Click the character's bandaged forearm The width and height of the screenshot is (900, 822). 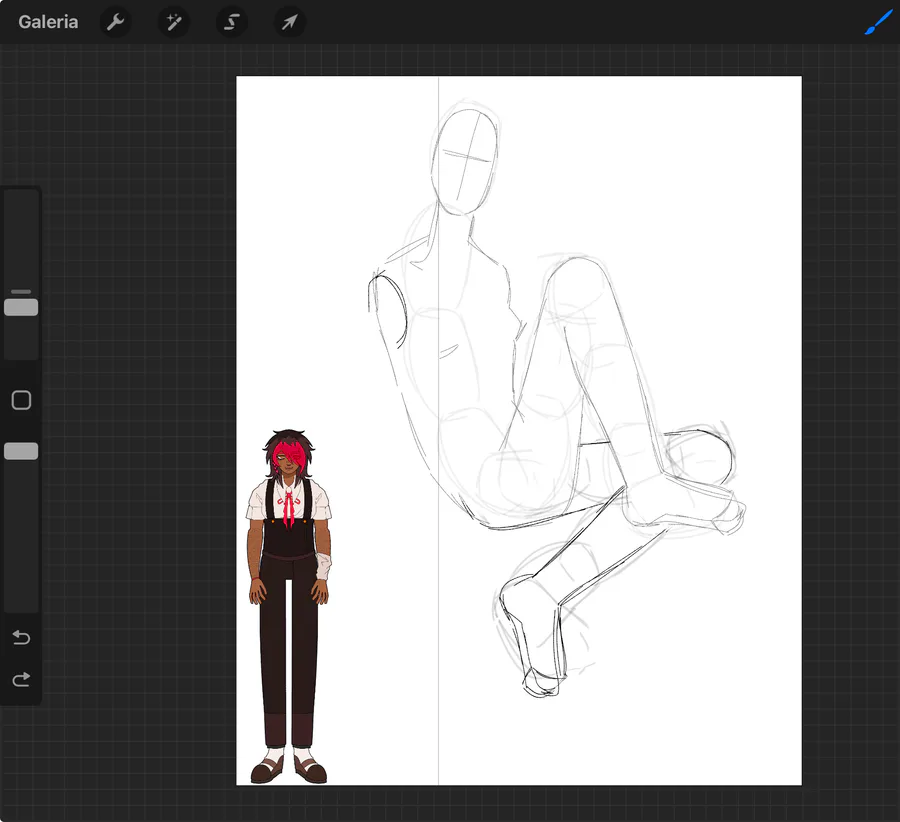(323, 565)
